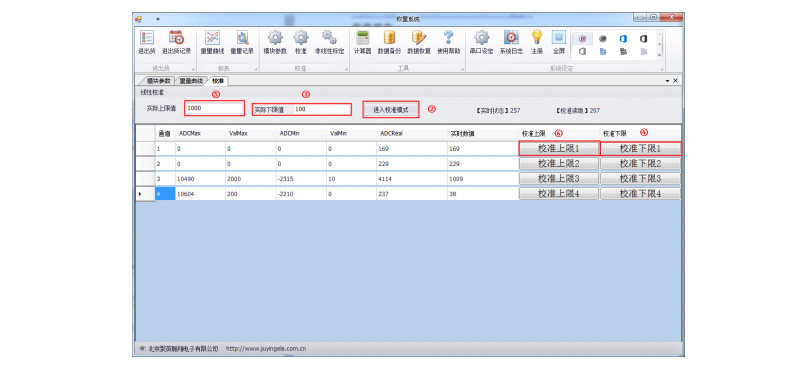Click 校准下限3 button
The height and width of the screenshot is (367, 790).
(x=640, y=178)
